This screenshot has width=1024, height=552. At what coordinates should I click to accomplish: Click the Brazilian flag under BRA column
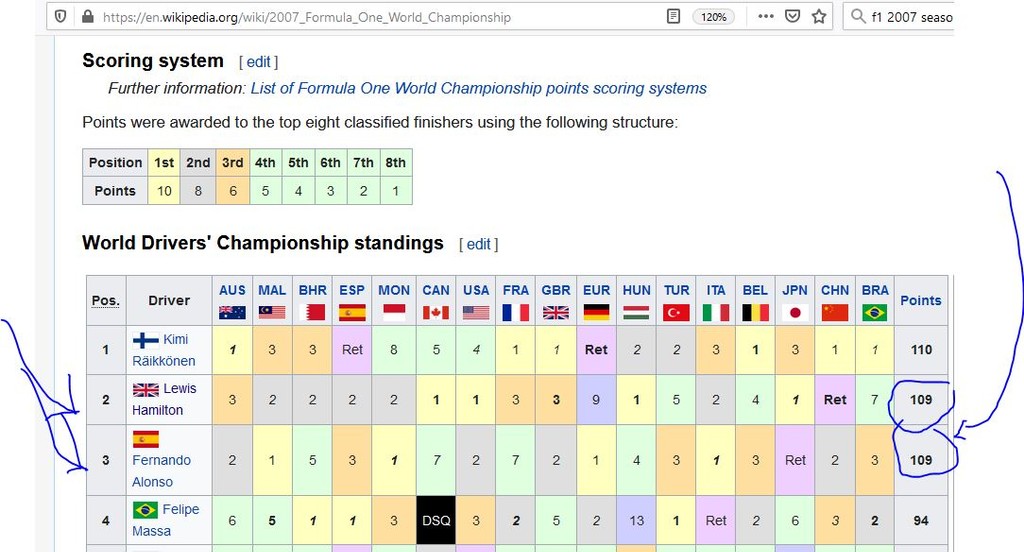click(x=875, y=312)
